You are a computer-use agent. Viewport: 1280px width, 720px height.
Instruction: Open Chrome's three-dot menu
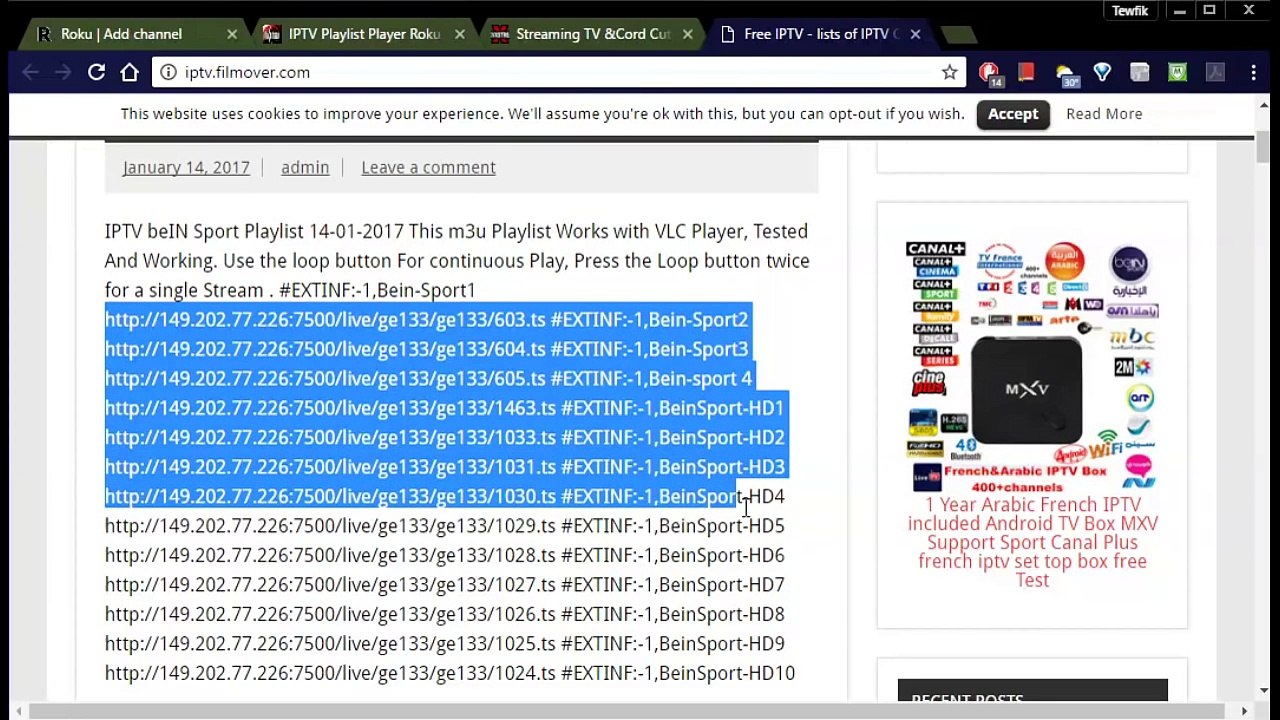tap(1253, 72)
